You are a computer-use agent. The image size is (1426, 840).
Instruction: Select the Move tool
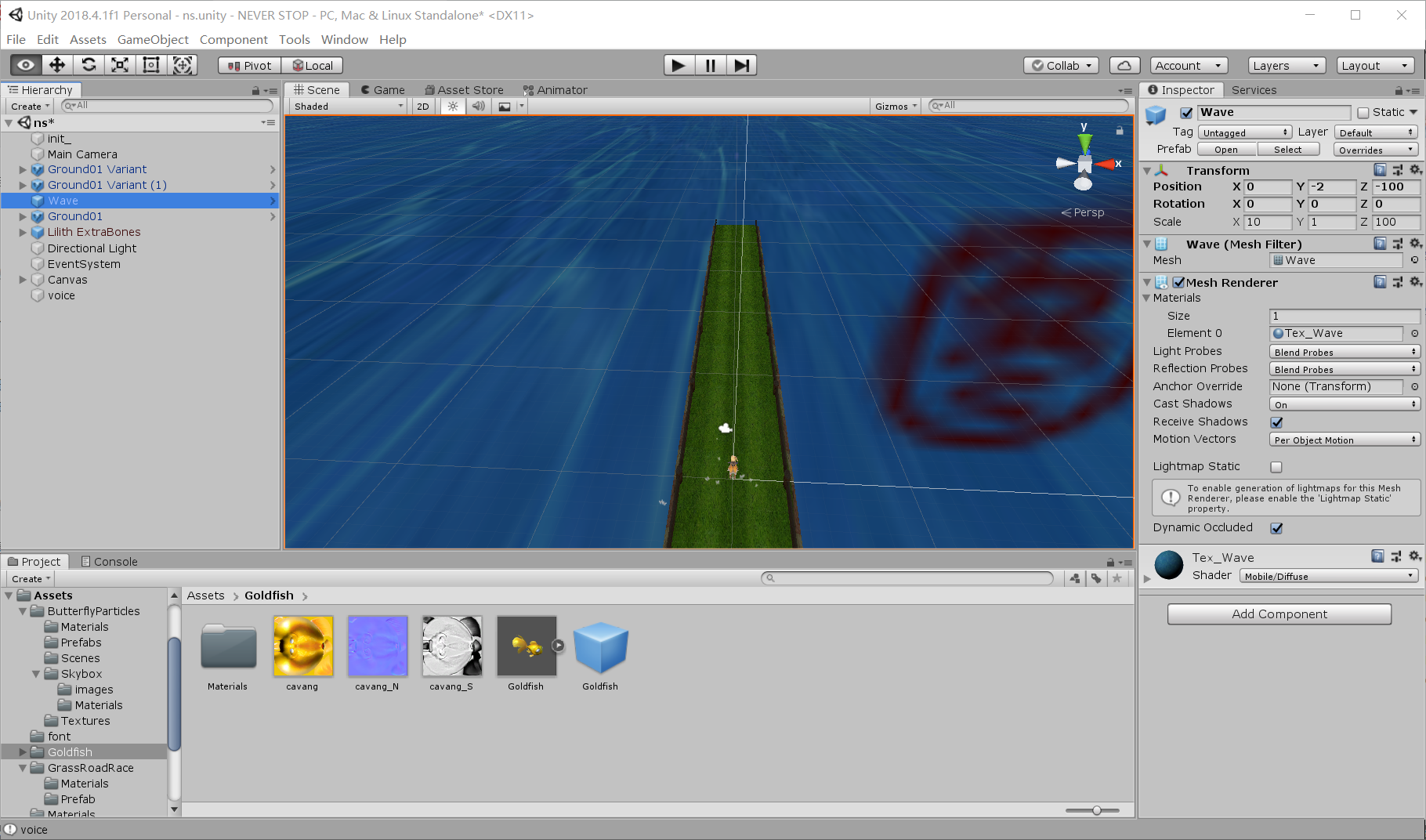(x=56, y=65)
